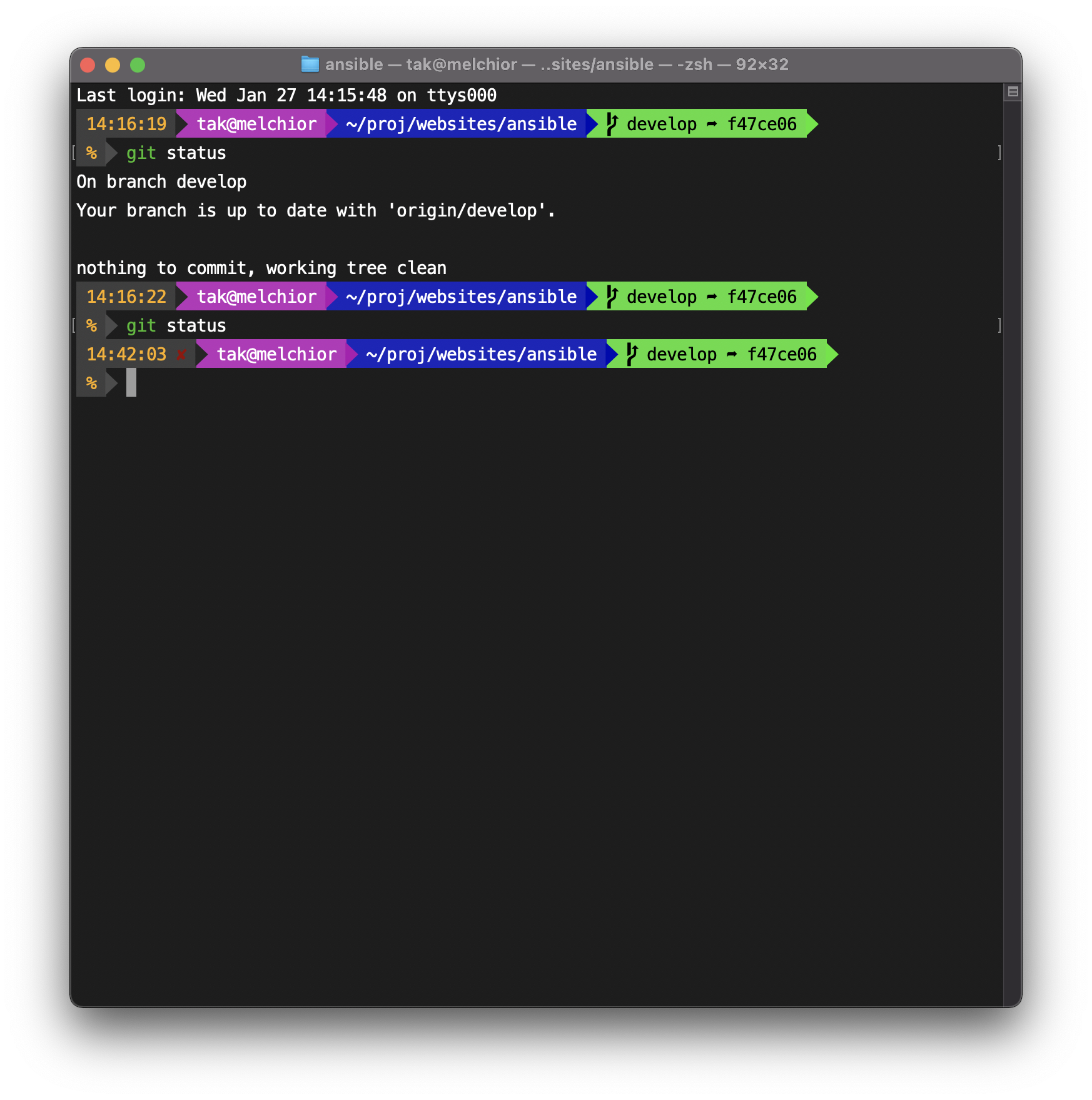Close the terminal window with the red button
Screen dimensions: 1092x1100
88,65
